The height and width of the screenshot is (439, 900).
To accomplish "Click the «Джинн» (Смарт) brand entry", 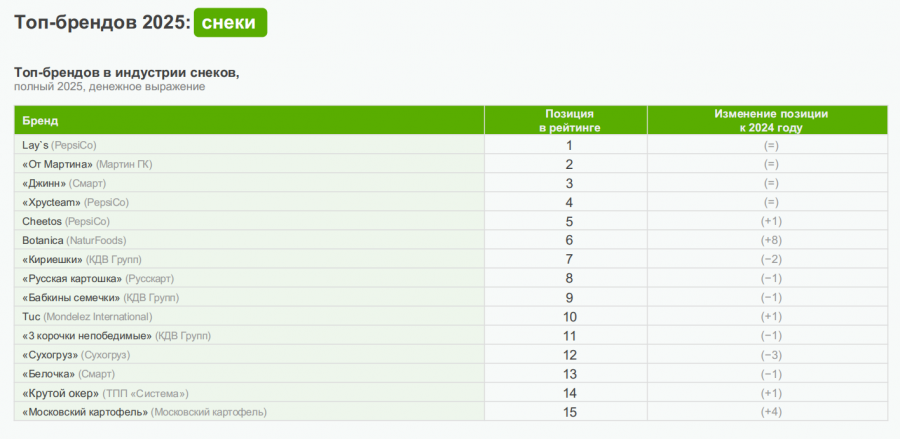I will (x=44, y=183).
